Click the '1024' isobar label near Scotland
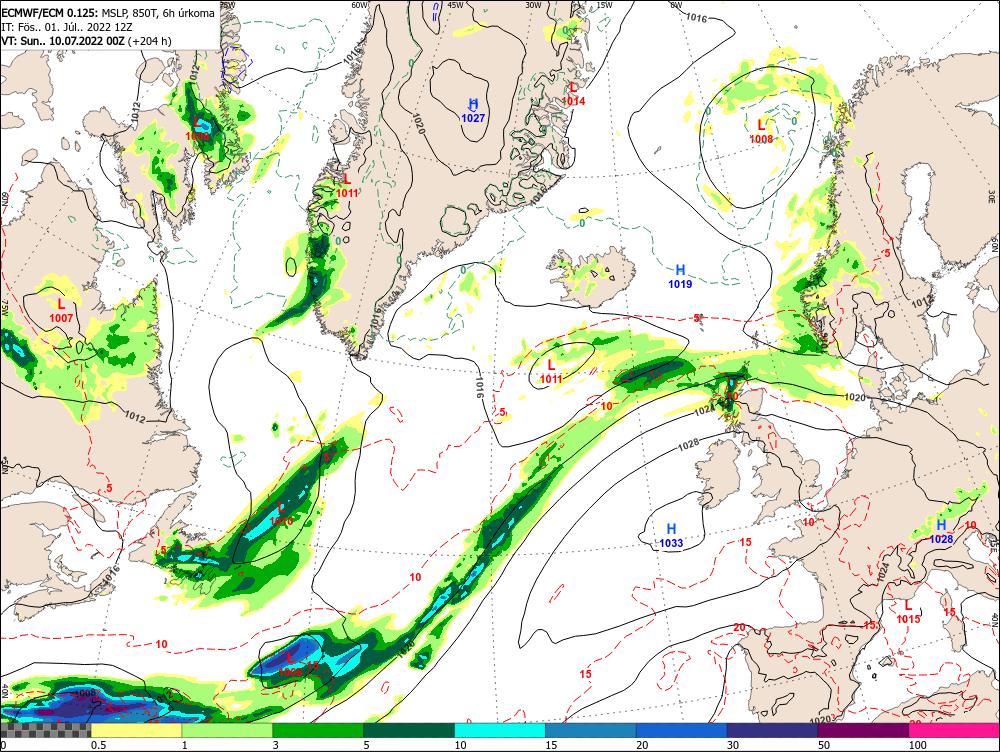The width and height of the screenshot is (1000, 752). coord(704,411)
